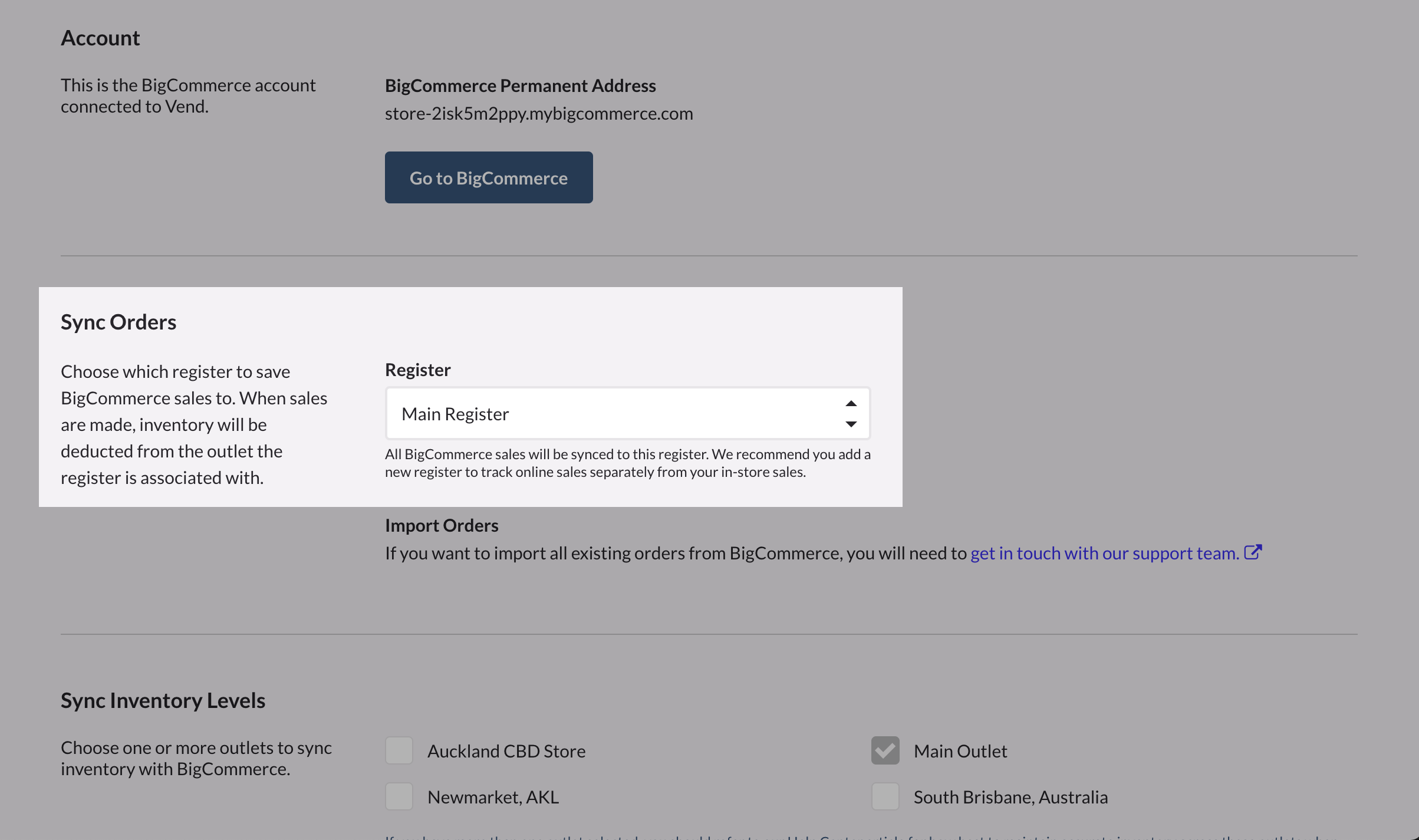Click the Main Outlet label text
This screenshot has width=1419, height=840.
click(960, 751)
